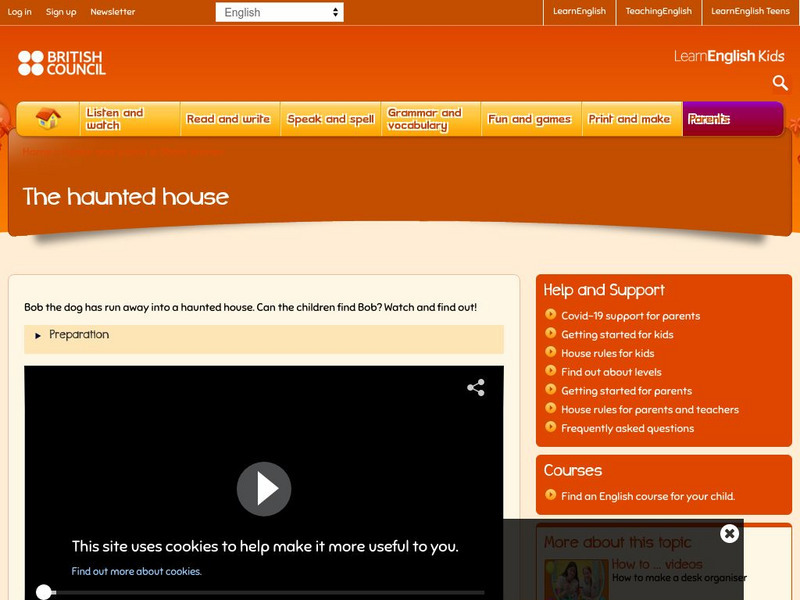
Task: Click the video progress slider handle
Action: click(x=44, y=592)
